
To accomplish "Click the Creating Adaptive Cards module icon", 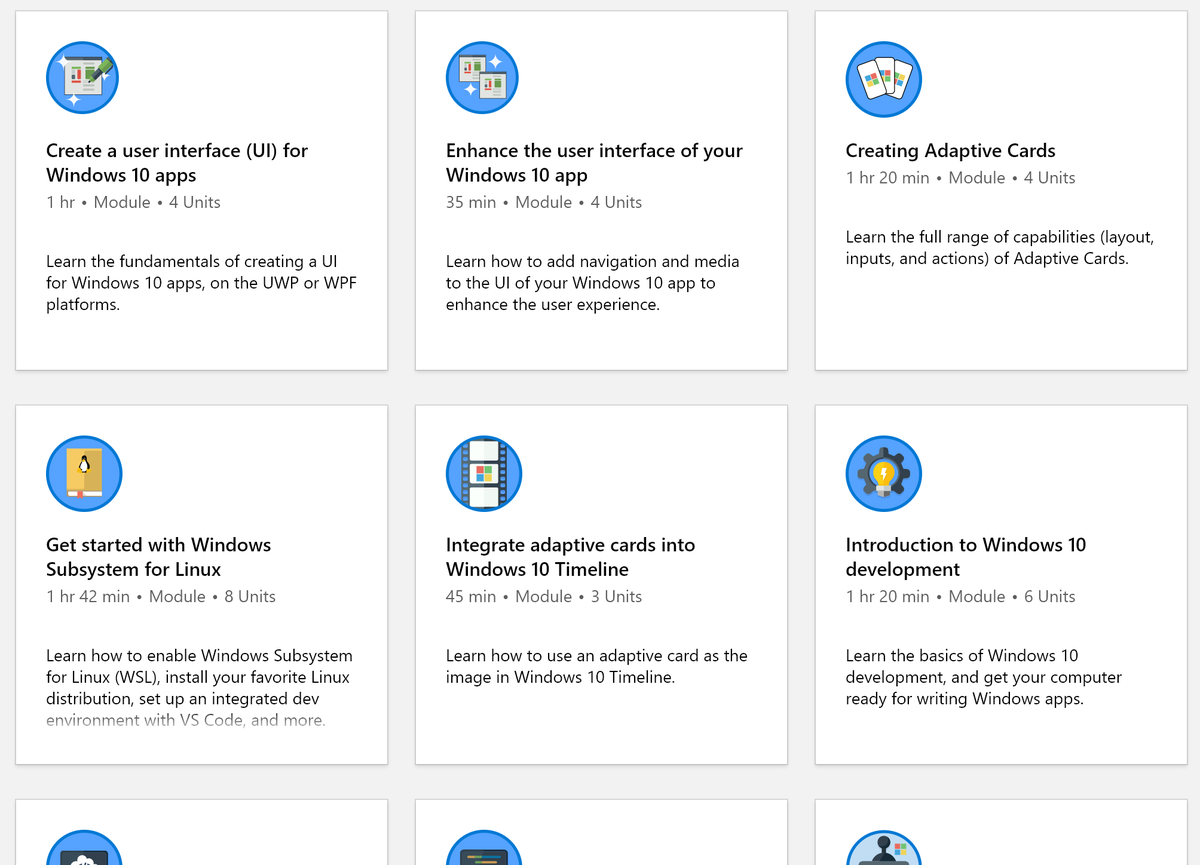I will tap(883, 79).
